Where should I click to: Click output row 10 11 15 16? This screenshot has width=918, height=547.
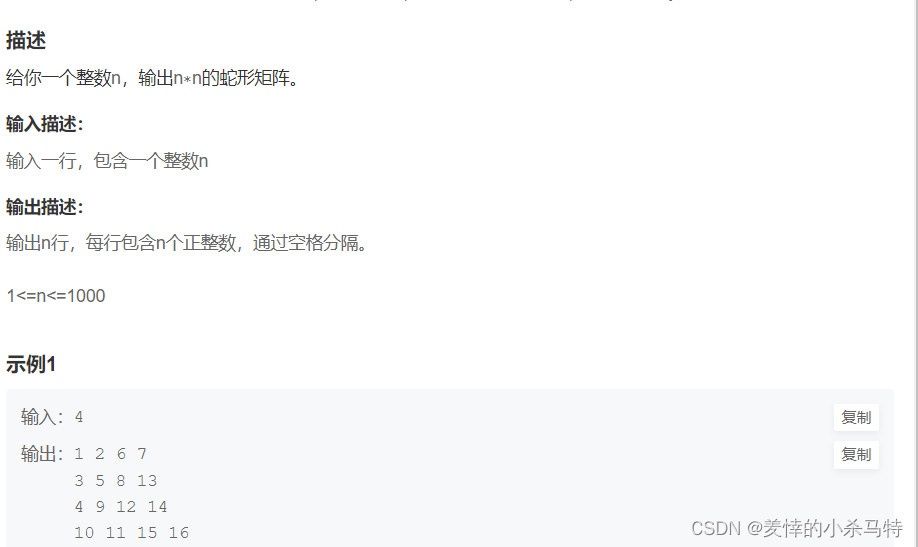tap(132, 533)
